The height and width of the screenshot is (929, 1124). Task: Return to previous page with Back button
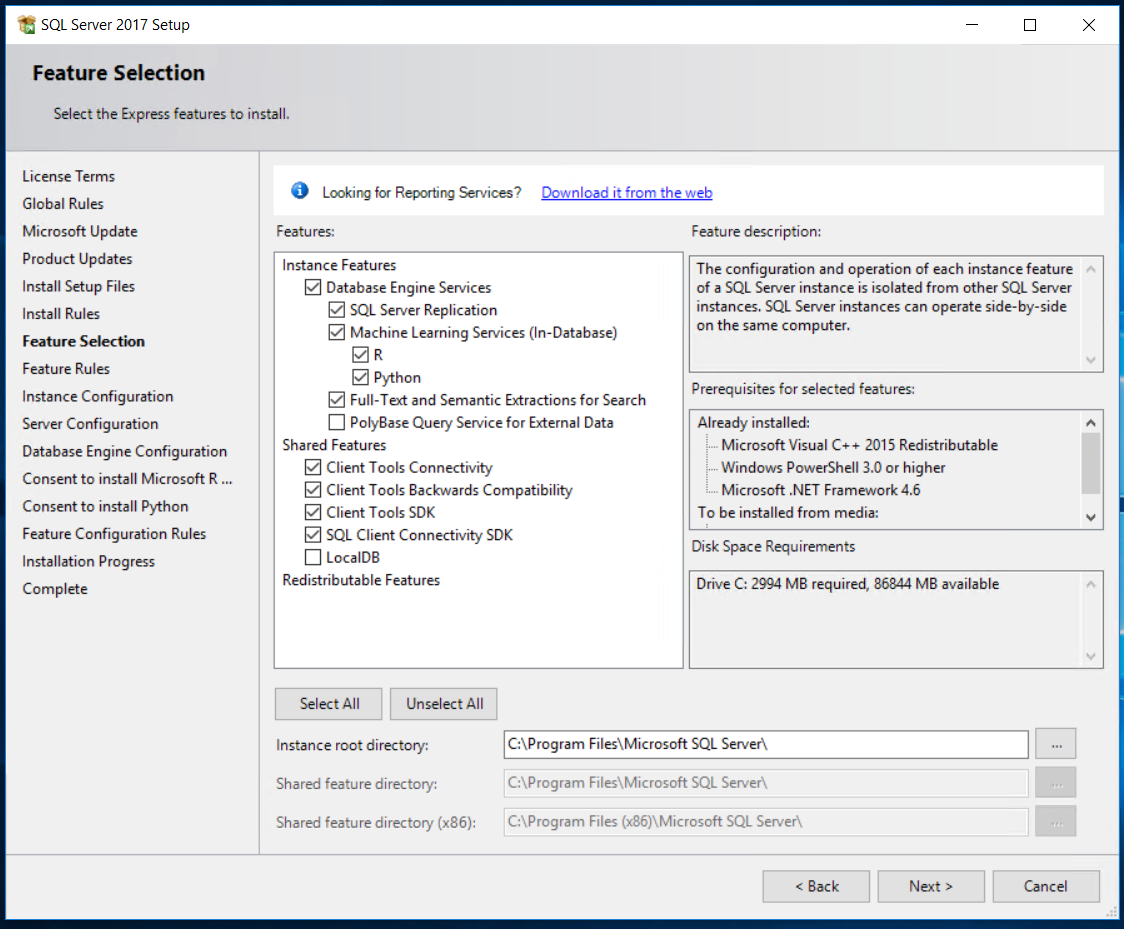pos(816,886)
